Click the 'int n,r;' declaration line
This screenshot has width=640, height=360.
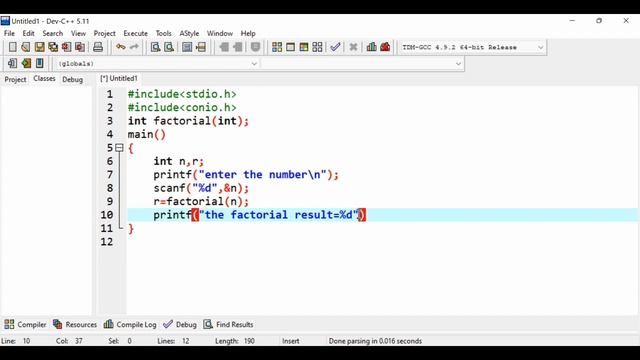click(179, 161)
